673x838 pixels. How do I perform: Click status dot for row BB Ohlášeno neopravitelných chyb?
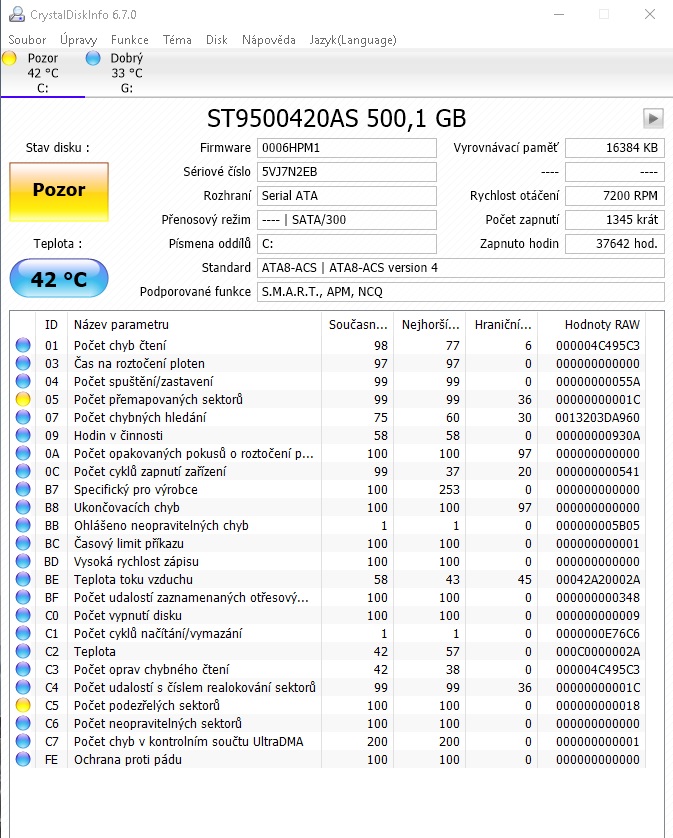tap(23, 525)
